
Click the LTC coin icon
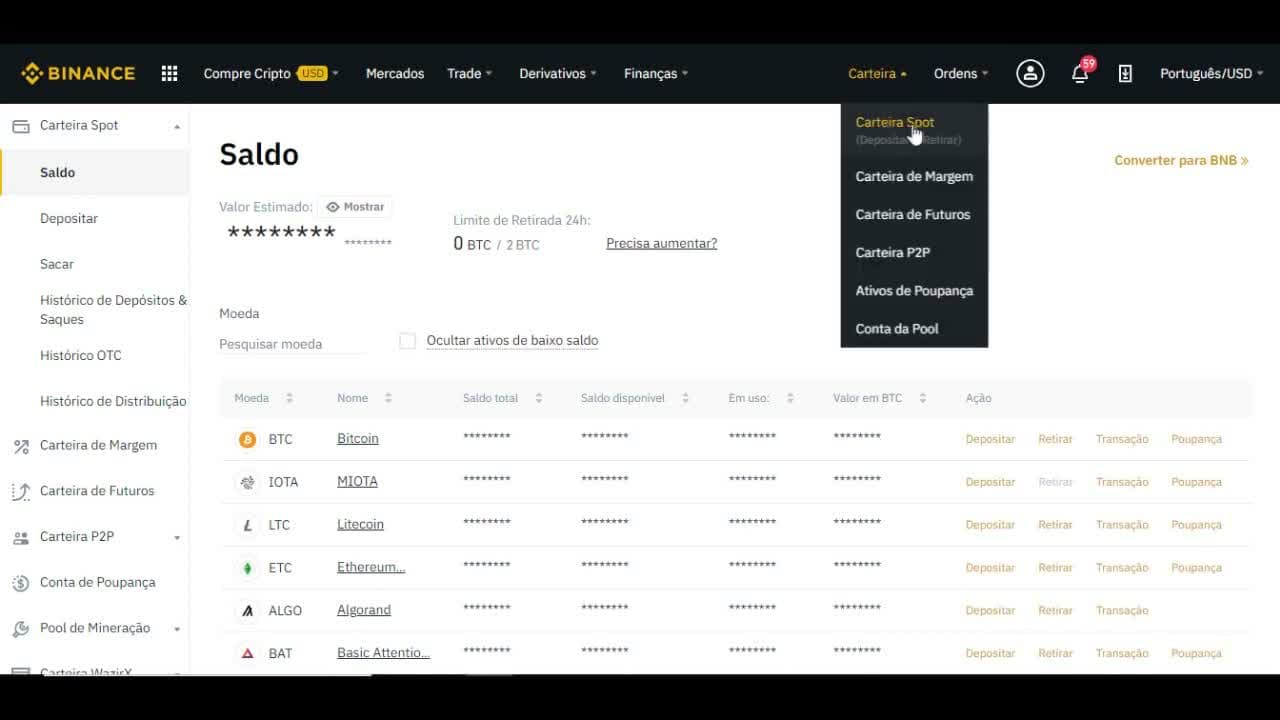pyautogui.click(x=247, y=525)
